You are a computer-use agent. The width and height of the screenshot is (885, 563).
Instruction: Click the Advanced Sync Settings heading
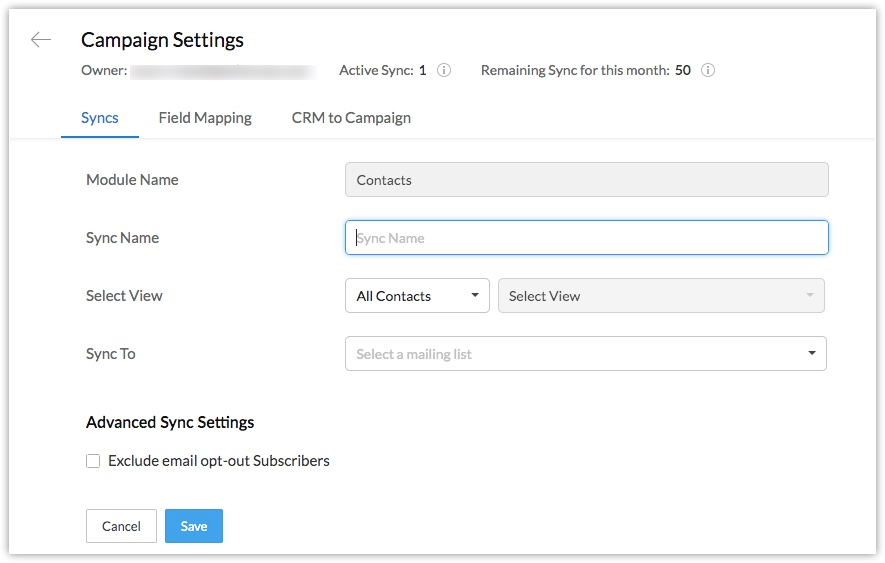170,422
